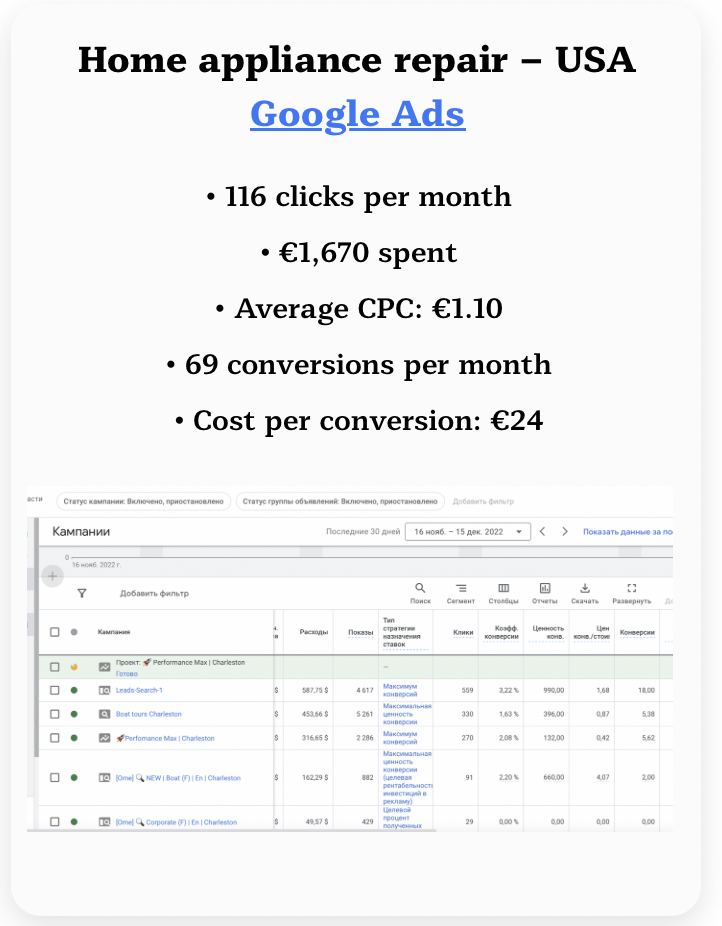Click the Столбцы columns icon
The width and height of the screenshot is (722, 926).
pos(503,589)
